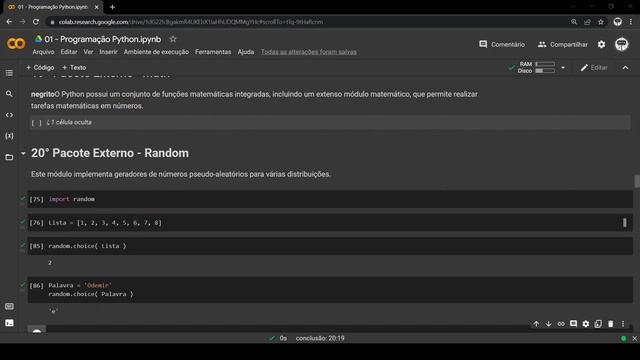Click the import random code line

(x=71, y=199)
